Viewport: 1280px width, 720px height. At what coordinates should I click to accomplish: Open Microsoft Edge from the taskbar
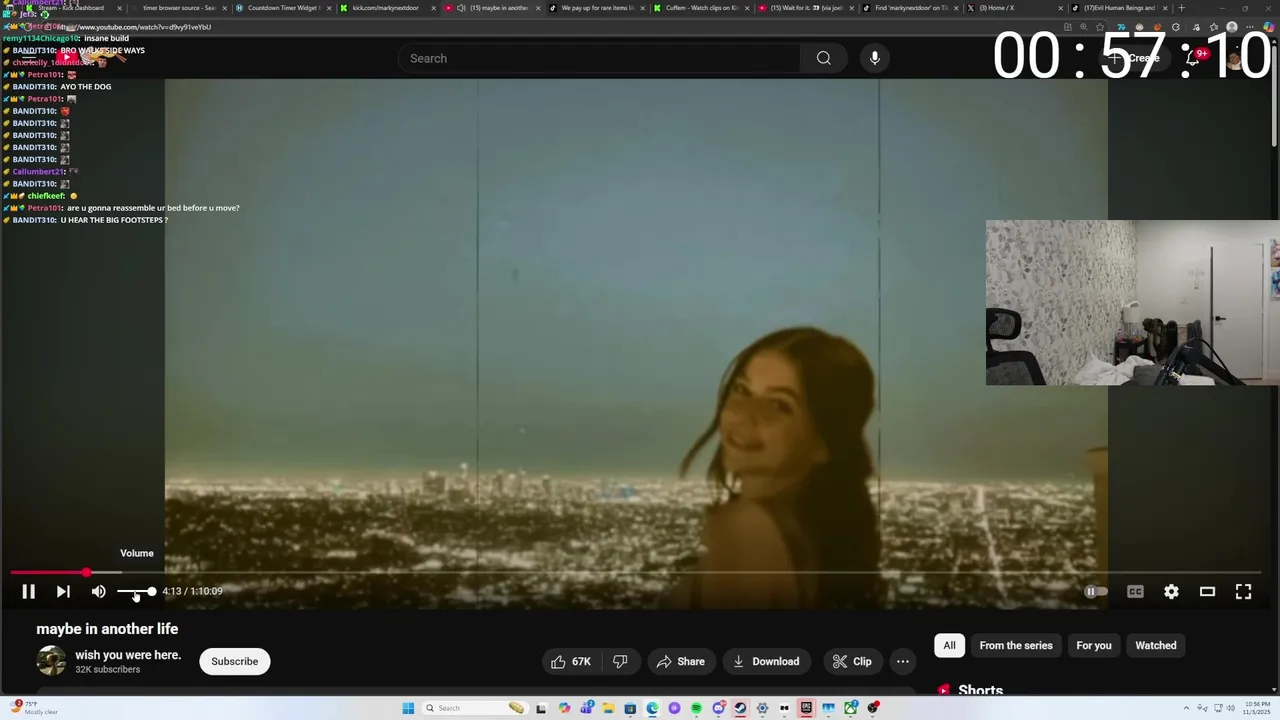[653, 708]
